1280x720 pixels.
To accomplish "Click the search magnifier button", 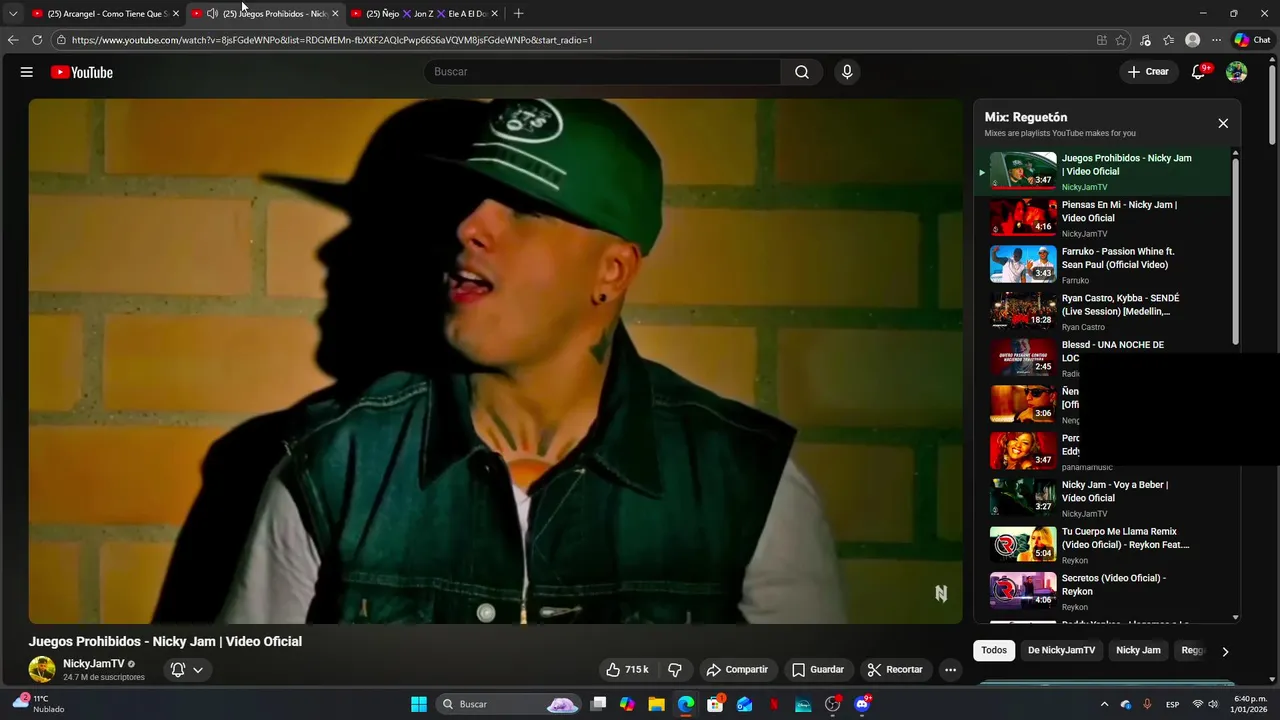I will [x=801, y=72].
